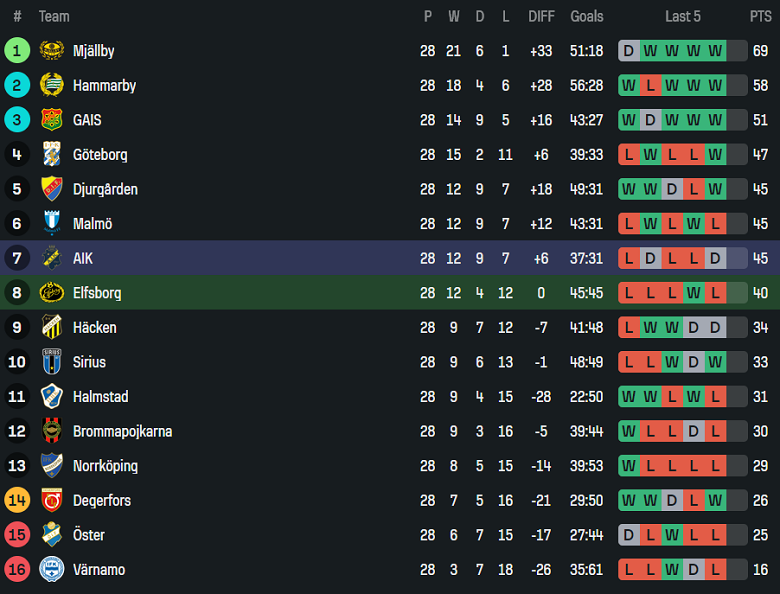Viewport: 780px width, 594px height.
Task: Sort the table by PTS column
Action: [760, 17]
